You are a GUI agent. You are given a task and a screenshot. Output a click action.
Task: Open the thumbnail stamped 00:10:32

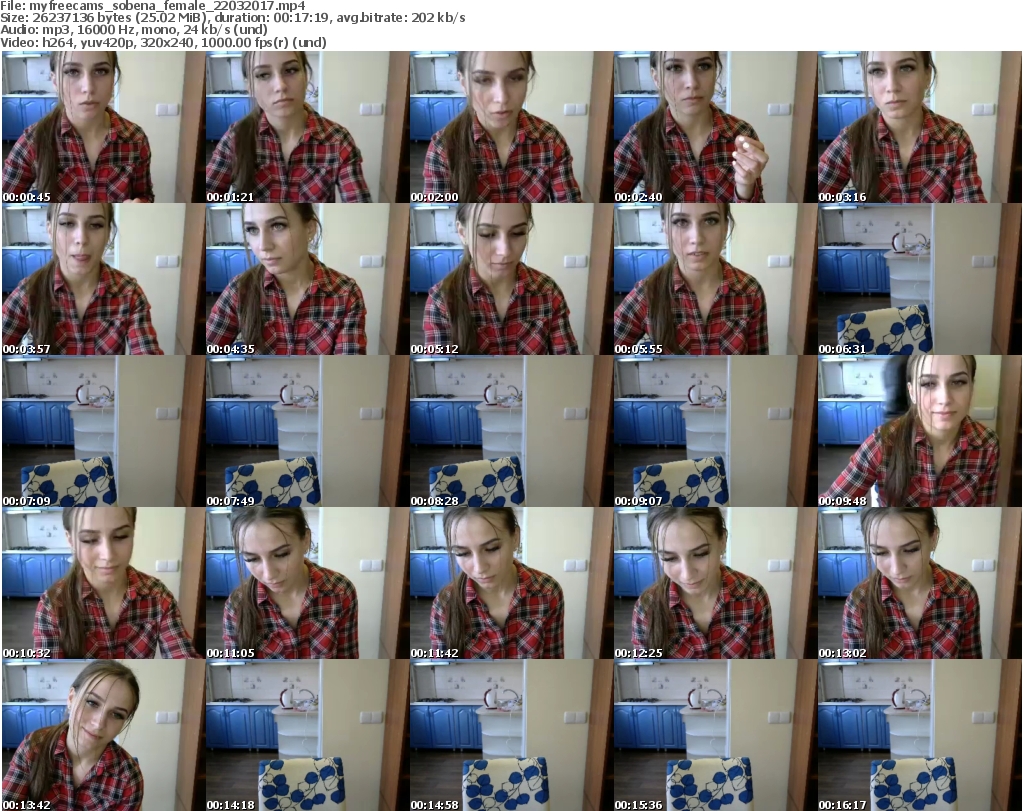click(x=104, y=583)
